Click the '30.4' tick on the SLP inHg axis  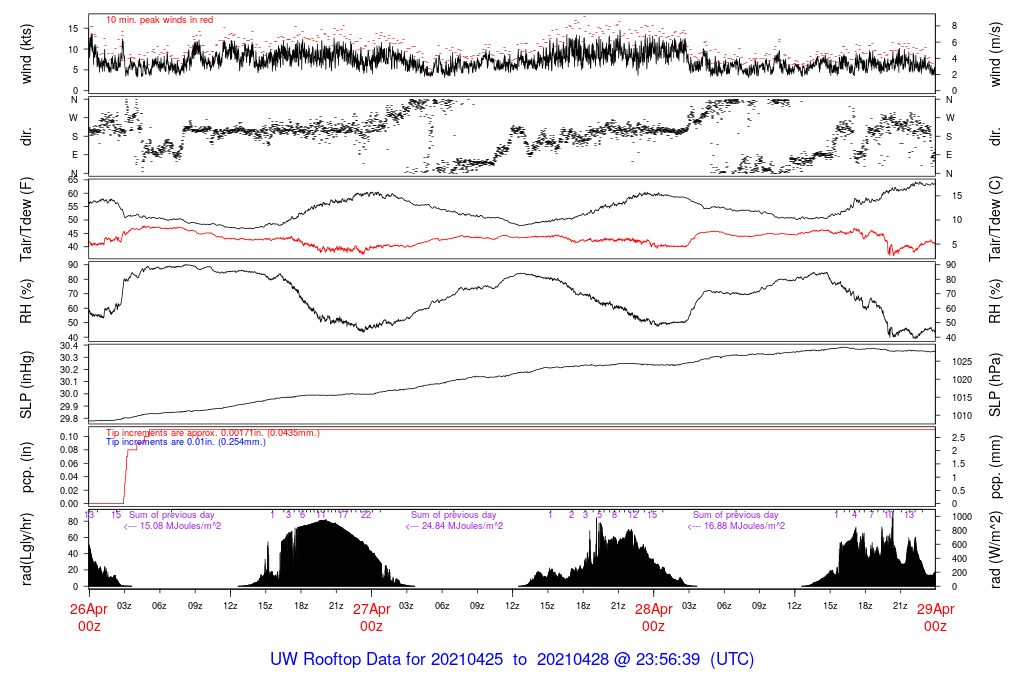tap(69, 346)
